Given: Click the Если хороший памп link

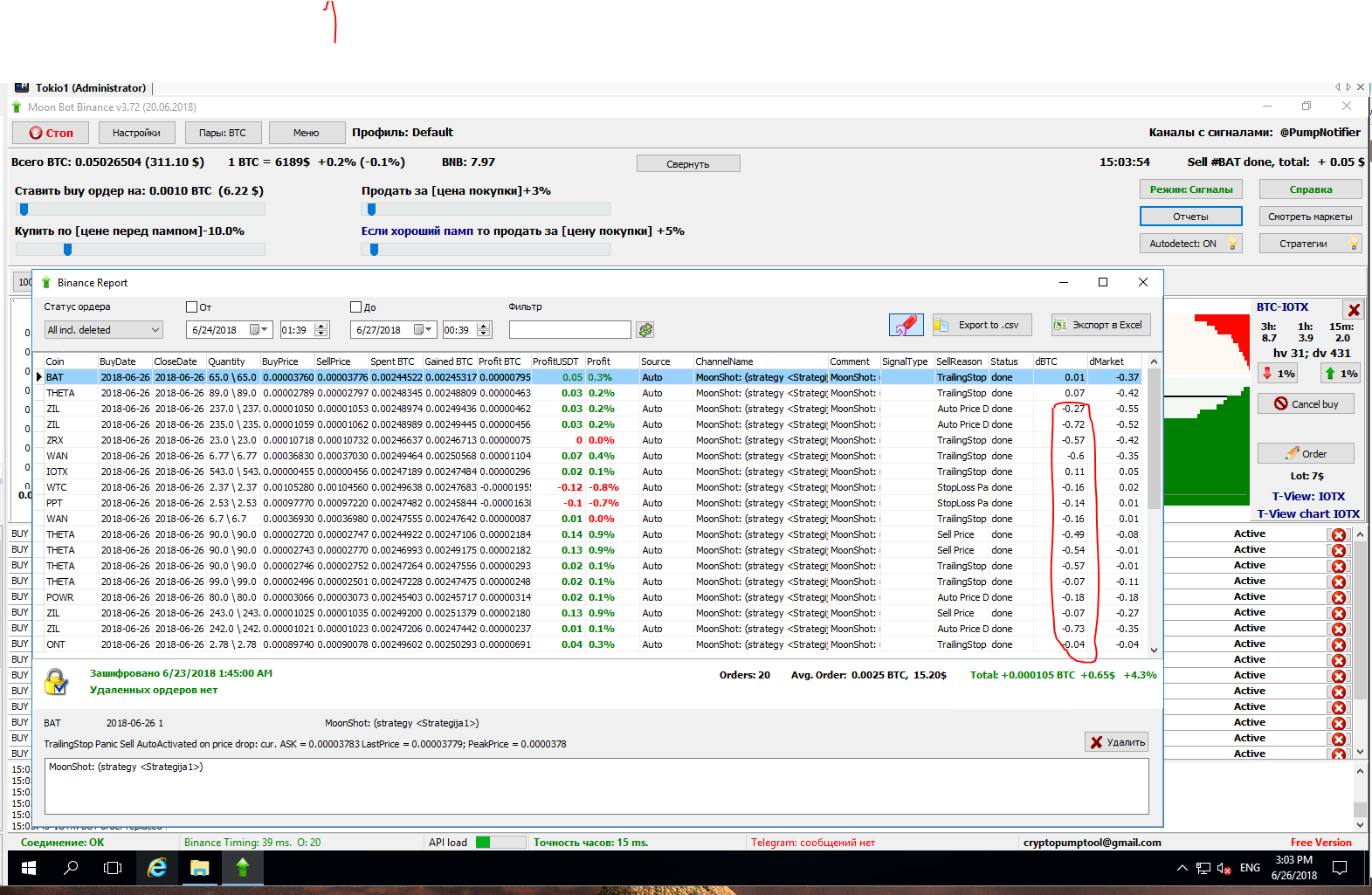Looking at the screenshot, I should click(x=417, y=231).
